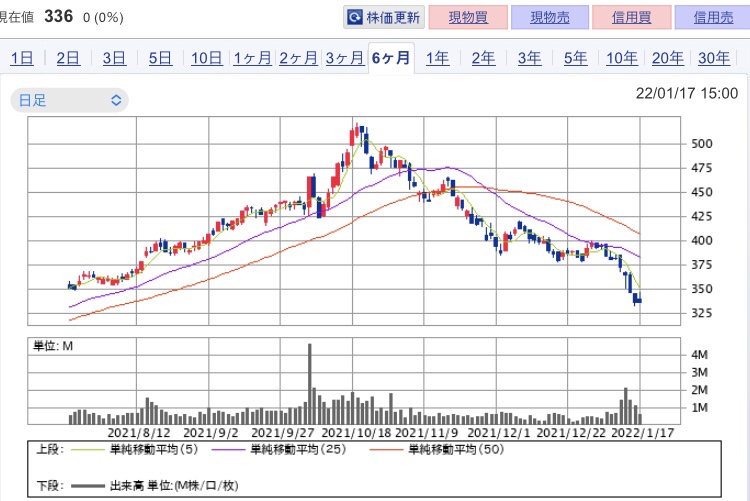The image size is (750, 501).
Task: Click the 1M volume axis label
Action: click(699, 408)
